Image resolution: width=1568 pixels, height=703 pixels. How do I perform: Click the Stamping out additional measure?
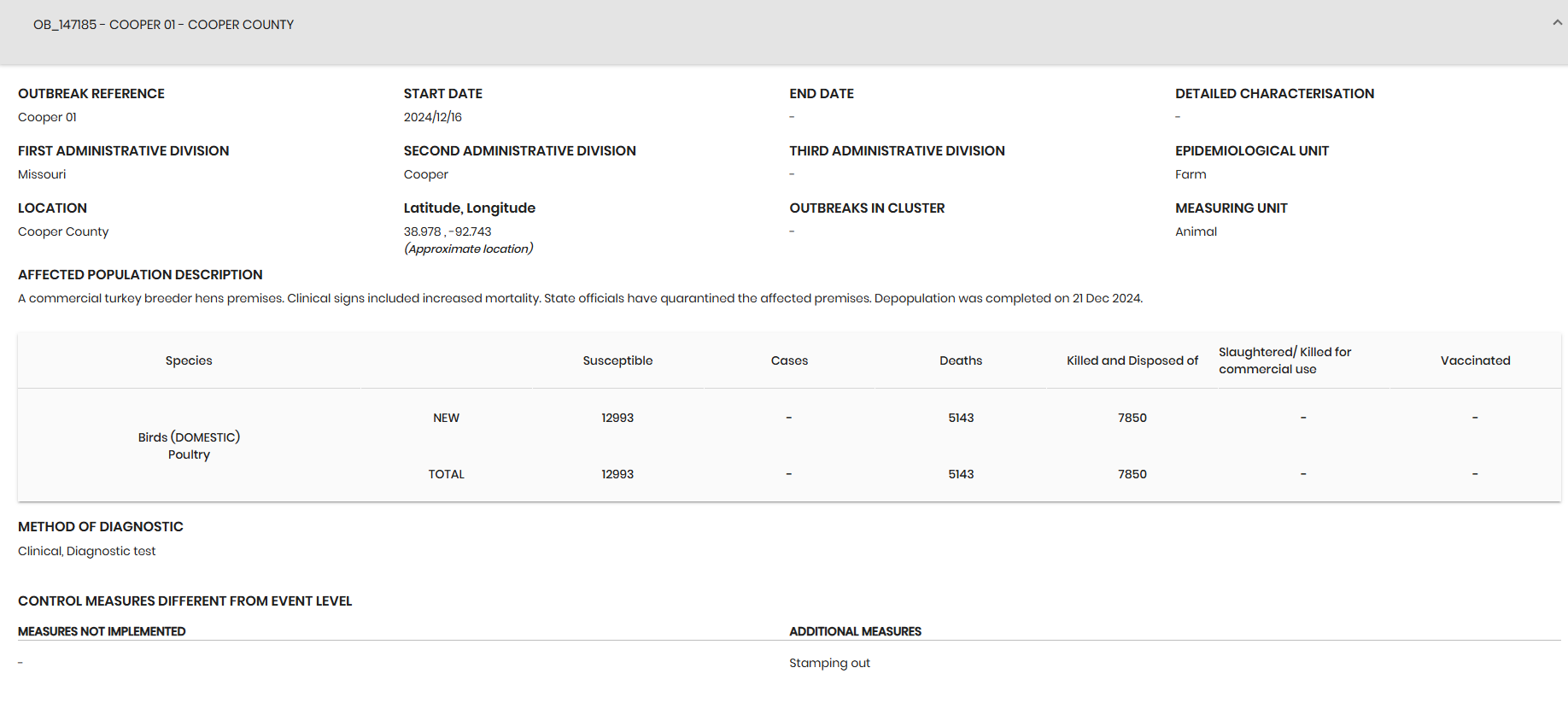pos(829,663)
